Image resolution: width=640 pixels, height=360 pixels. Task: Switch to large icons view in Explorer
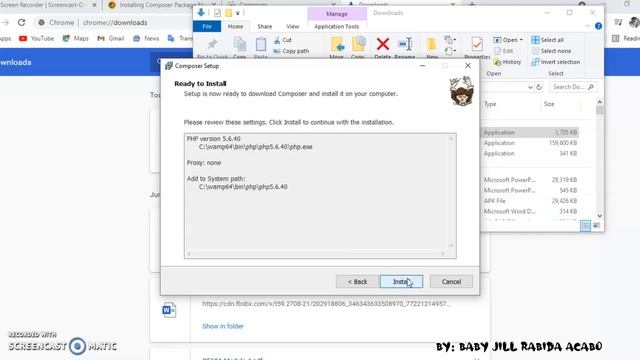pyautogui.click(x=596, y=226)
